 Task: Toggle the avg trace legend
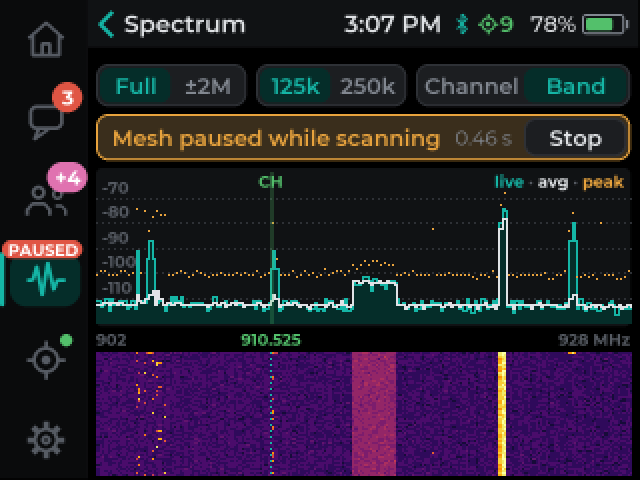(553, 182)
